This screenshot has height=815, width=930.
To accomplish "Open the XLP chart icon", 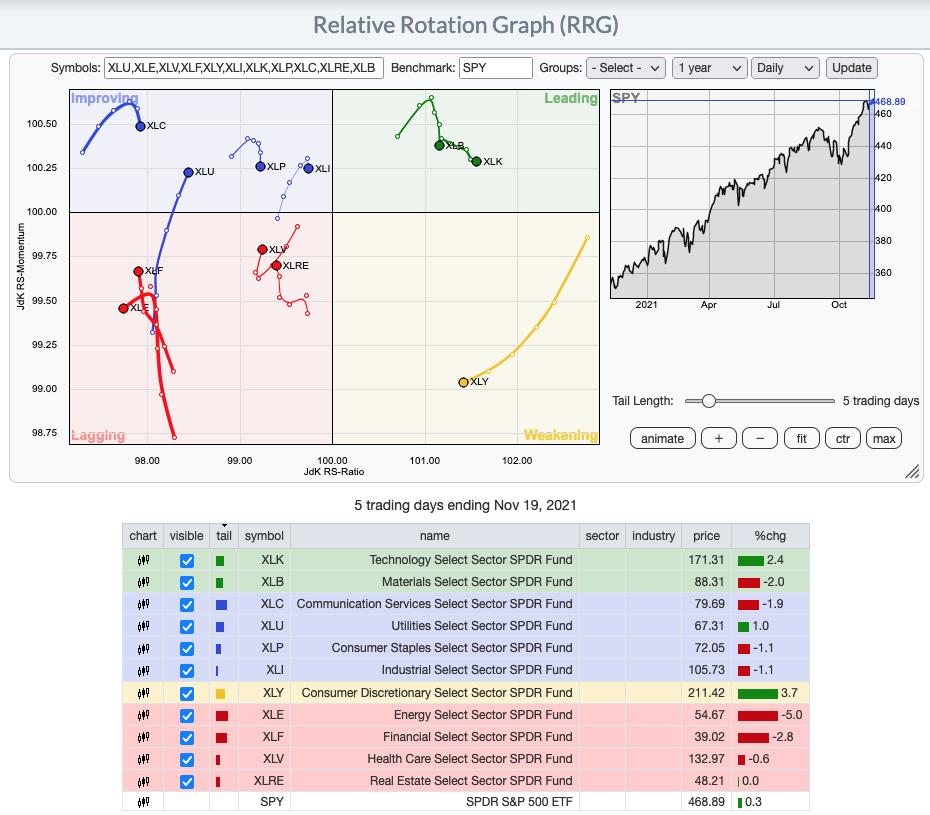I will coord(143,648).
